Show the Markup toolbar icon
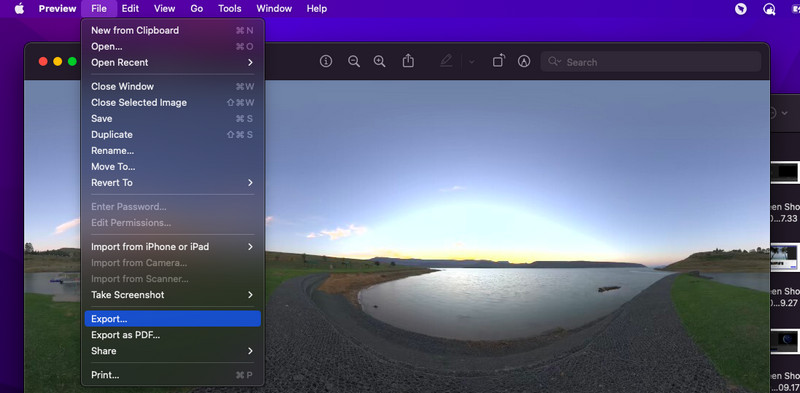Viewport: 800px width, 393px height. 523,62
